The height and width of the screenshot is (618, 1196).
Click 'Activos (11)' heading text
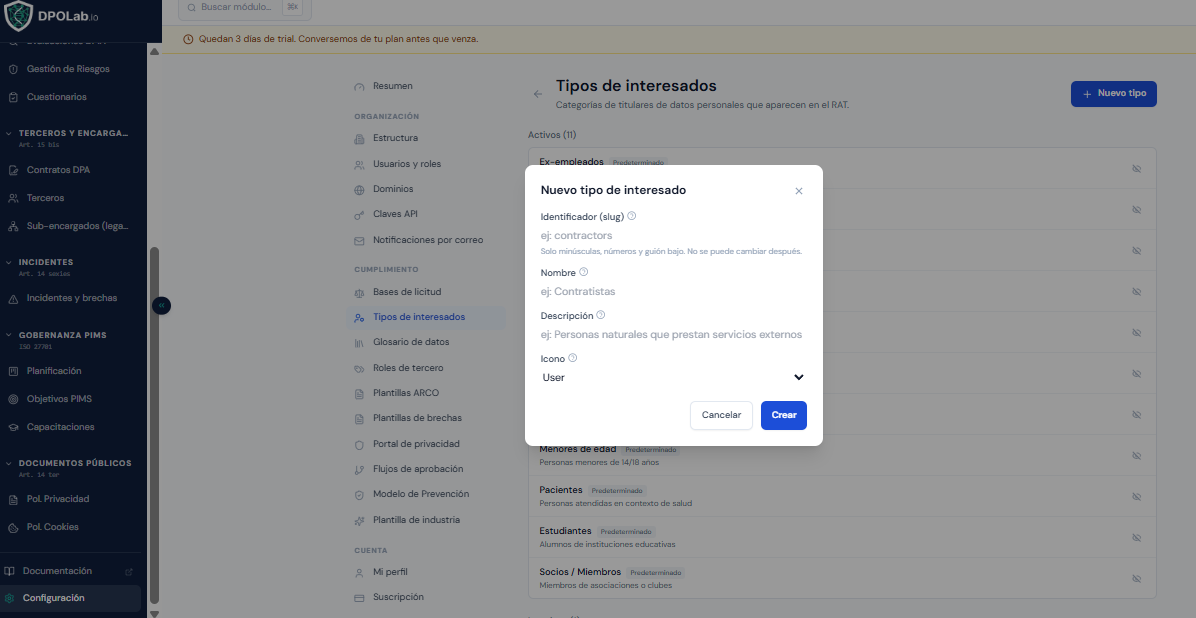tap(551, 135)
